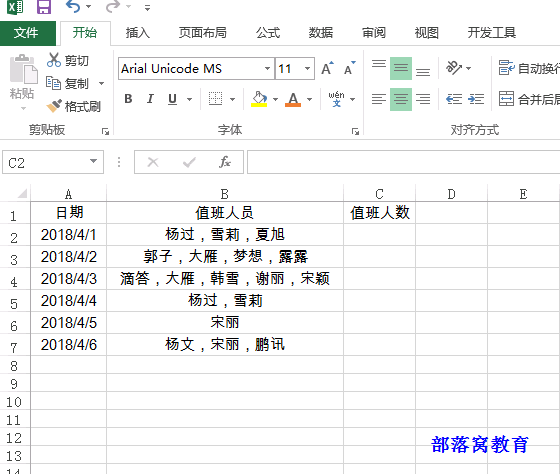
Task: Toggle Underline formatting
Action: click(172, 99)
